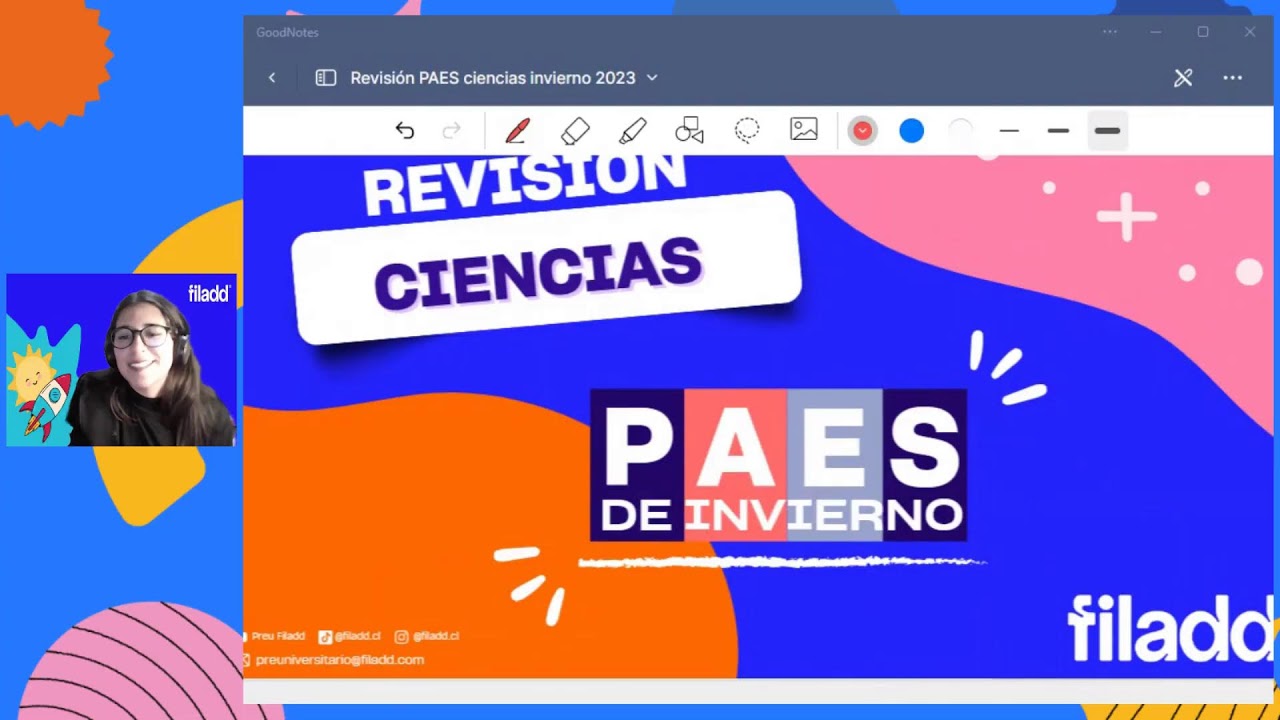The image size is (1280, 720).
Task: Open the page sidebar panel icon
Action: click(x=326, y=78)
